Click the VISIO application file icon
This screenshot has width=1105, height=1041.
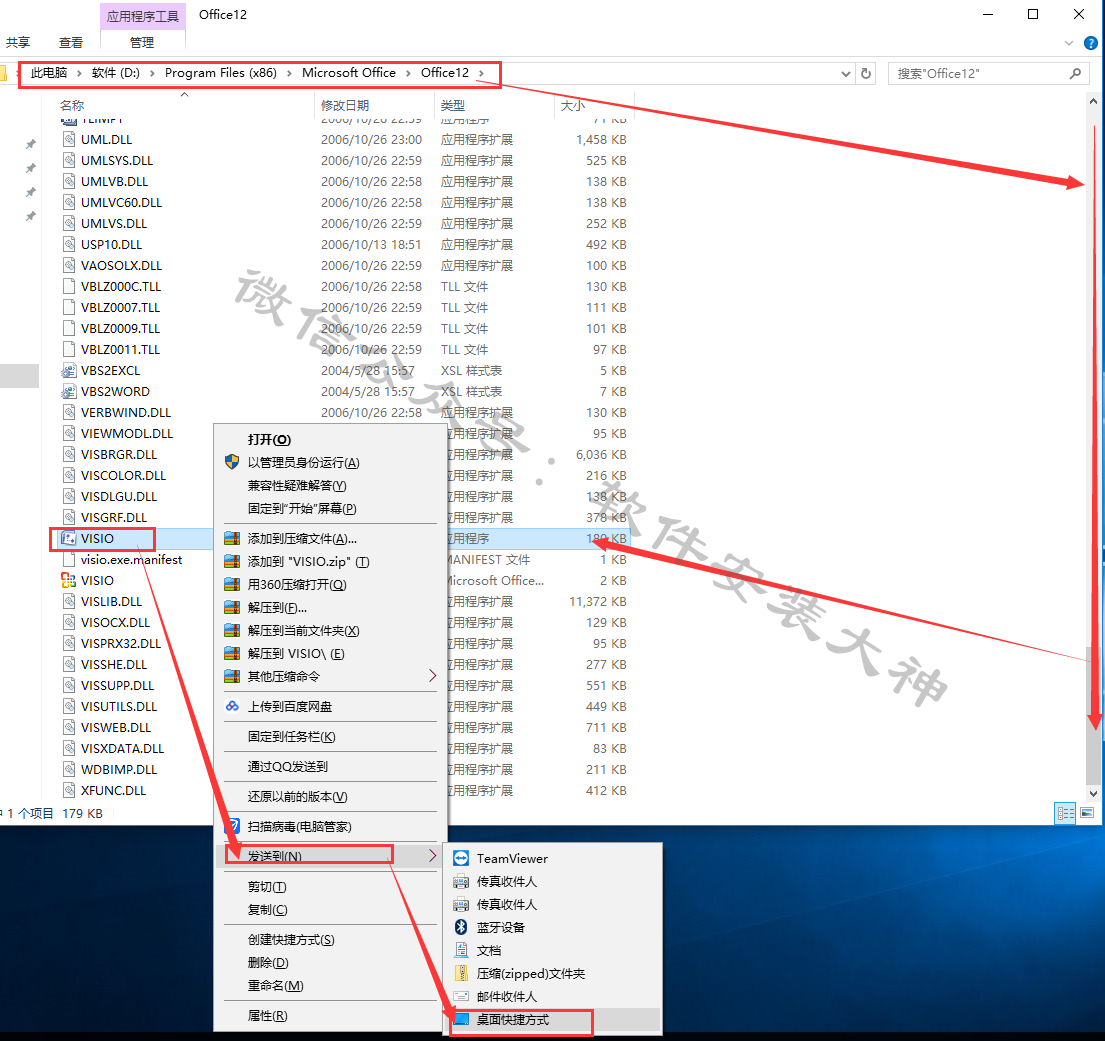tap(68, 538)
